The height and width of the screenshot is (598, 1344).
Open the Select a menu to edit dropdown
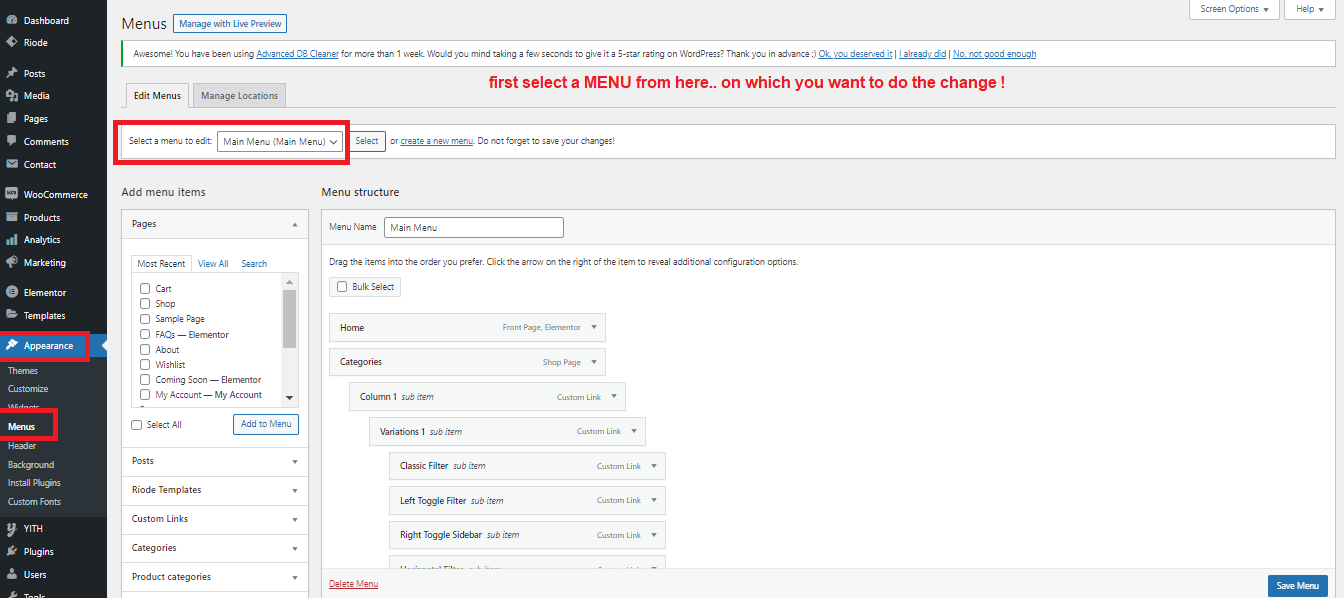coord(280,141)
